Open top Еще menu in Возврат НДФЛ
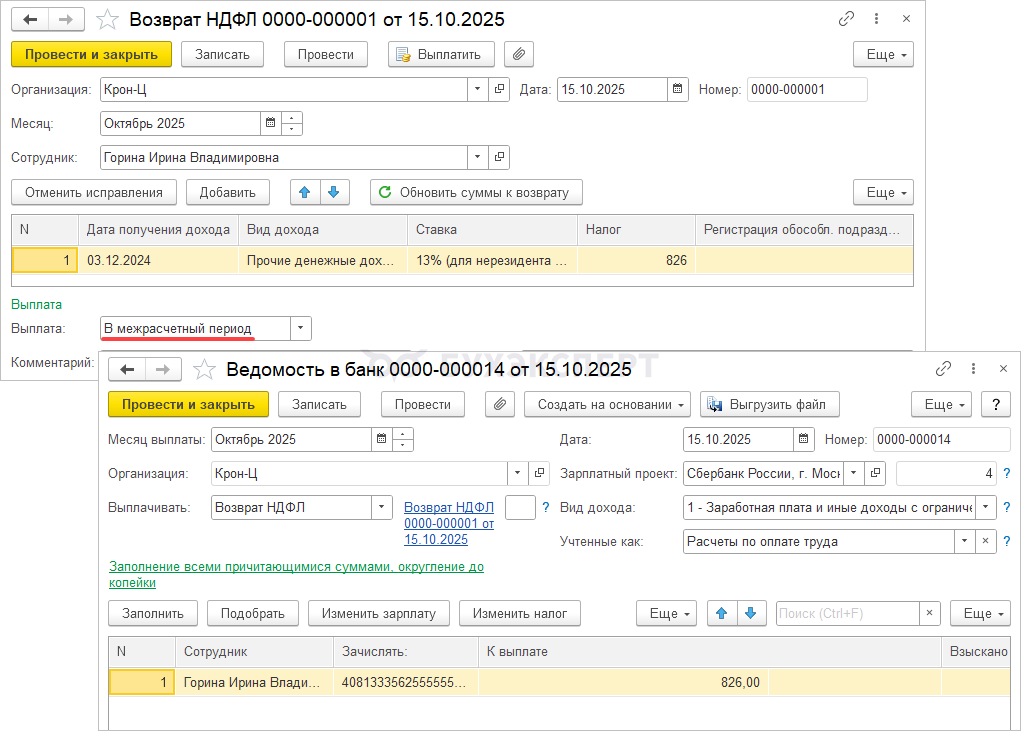This screenshot has width=1021, height=731. pyautogui.click(x=884, y=55)
